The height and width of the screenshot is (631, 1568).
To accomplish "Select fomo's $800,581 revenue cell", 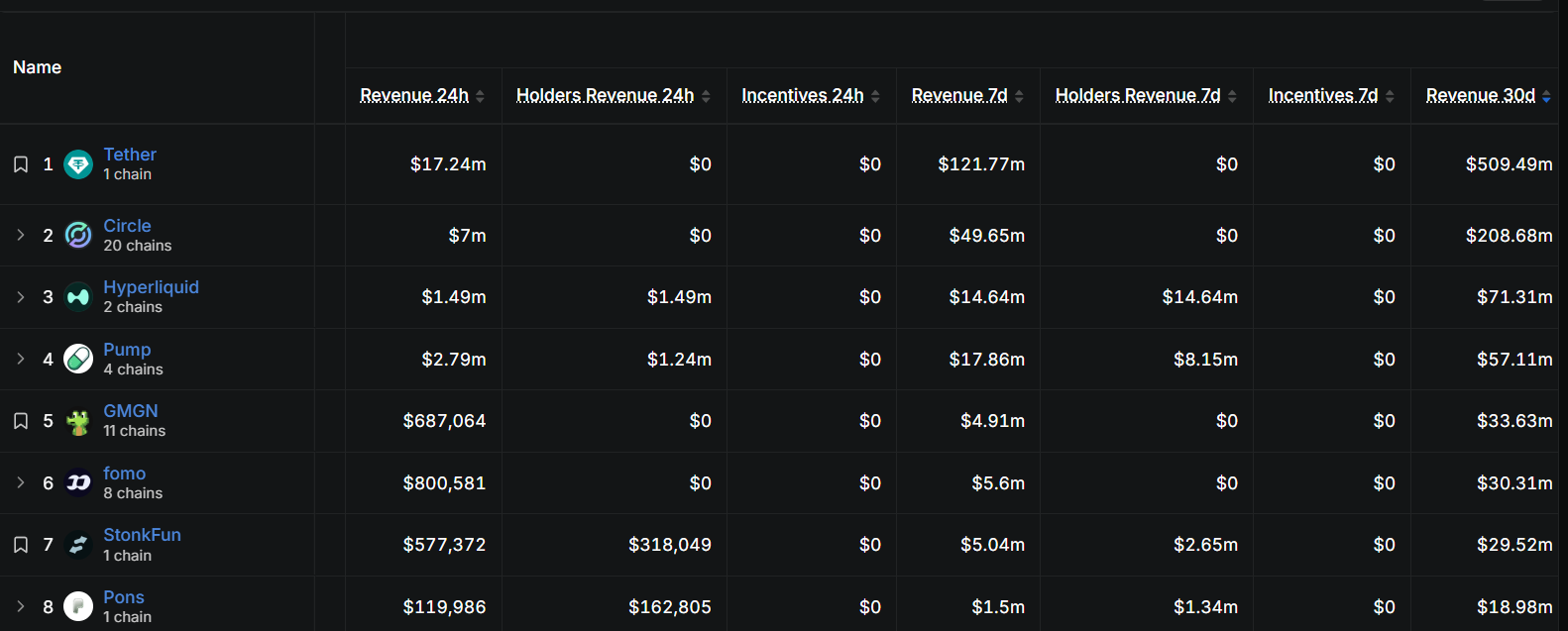I will coord(444,483).
